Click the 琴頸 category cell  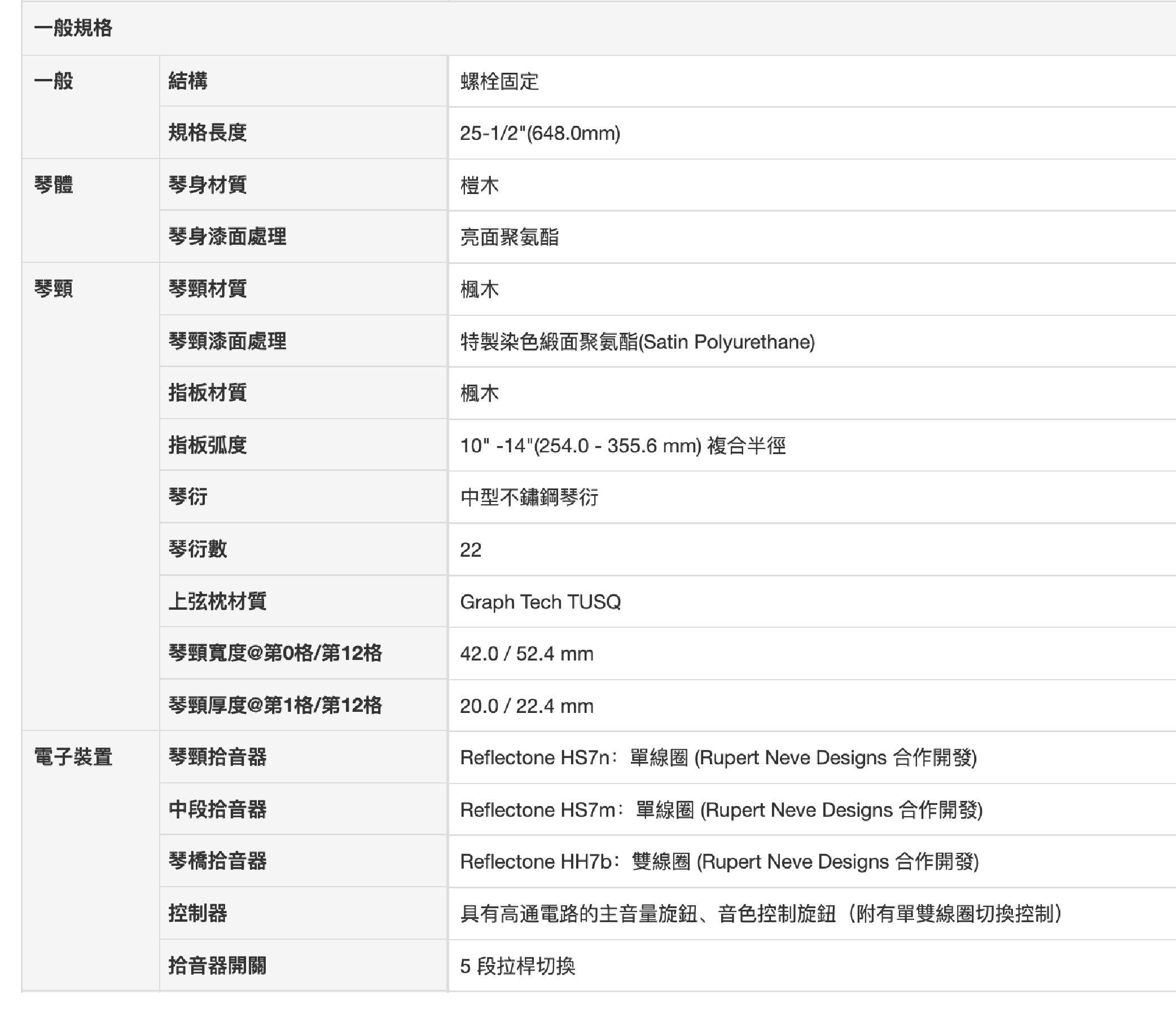coord(53,289)
